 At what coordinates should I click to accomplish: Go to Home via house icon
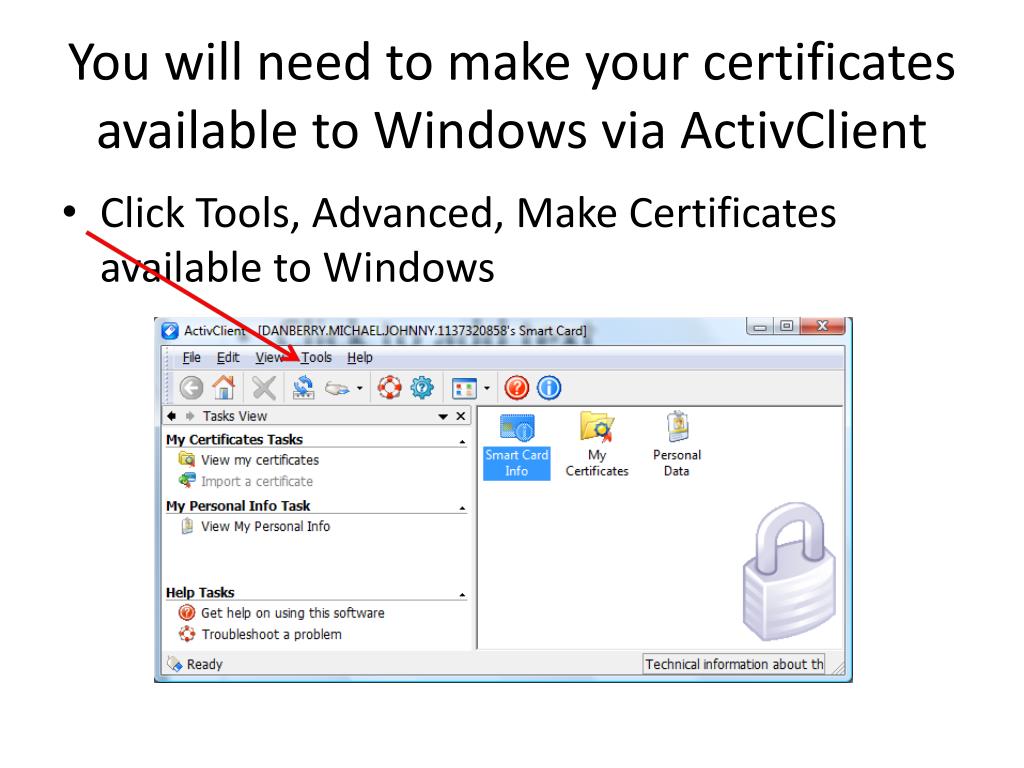(224, 388)
